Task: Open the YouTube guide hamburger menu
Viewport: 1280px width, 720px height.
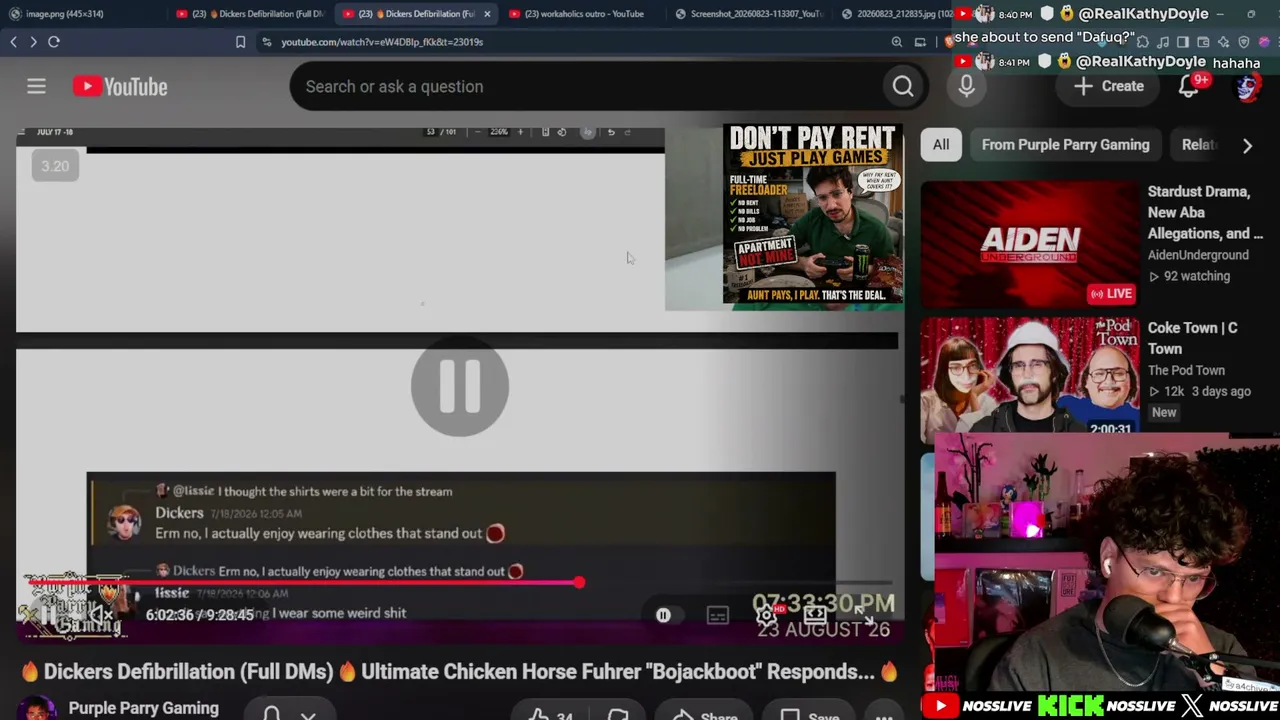Action: (x=36, y=87)
